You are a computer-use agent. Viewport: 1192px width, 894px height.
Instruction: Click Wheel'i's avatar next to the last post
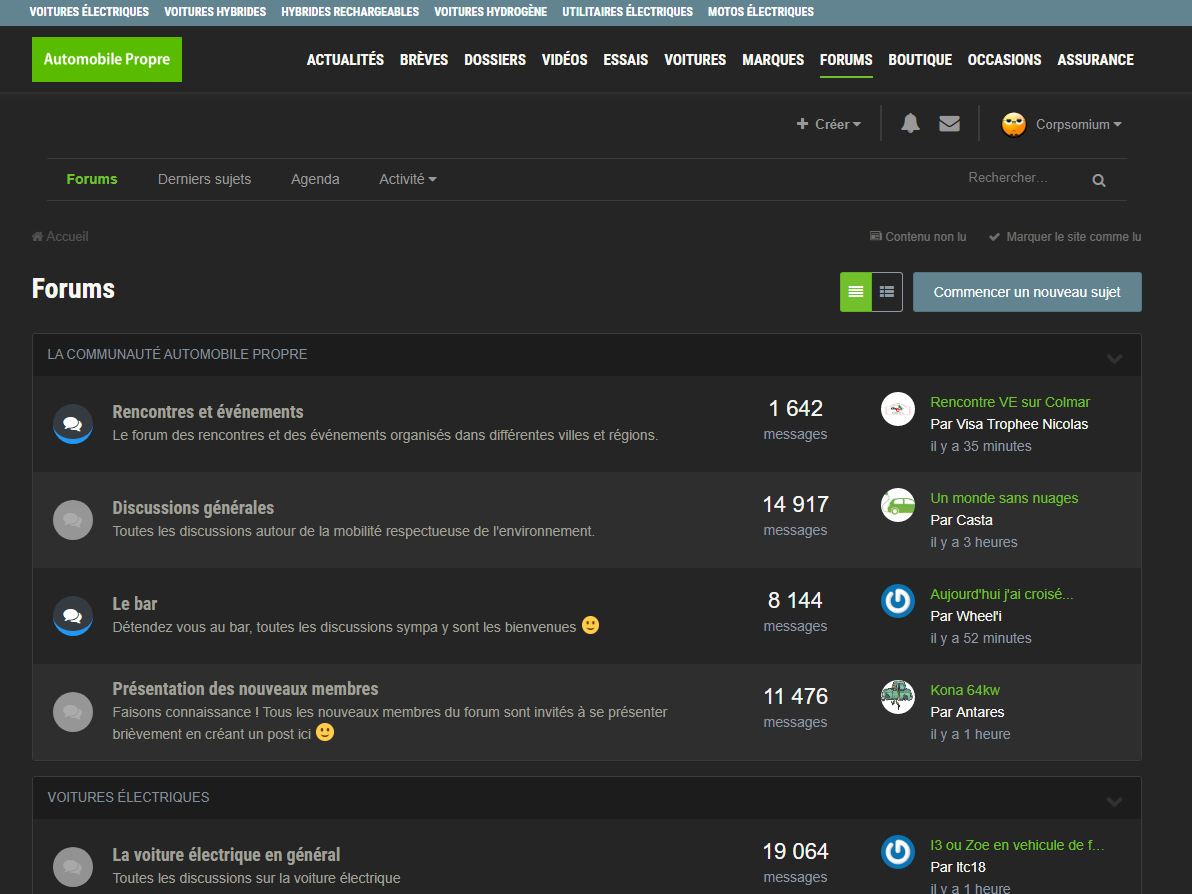[897, 600]
